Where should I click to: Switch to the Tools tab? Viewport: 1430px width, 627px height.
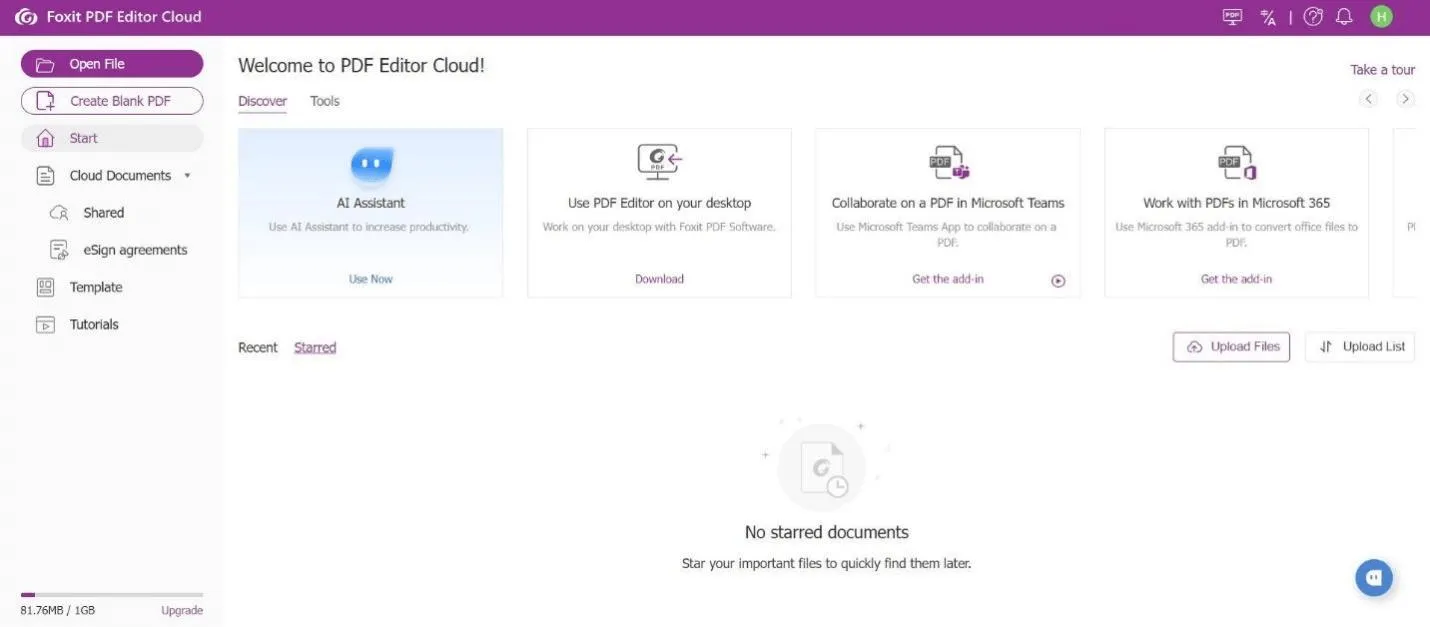click(x=325, y=101)
